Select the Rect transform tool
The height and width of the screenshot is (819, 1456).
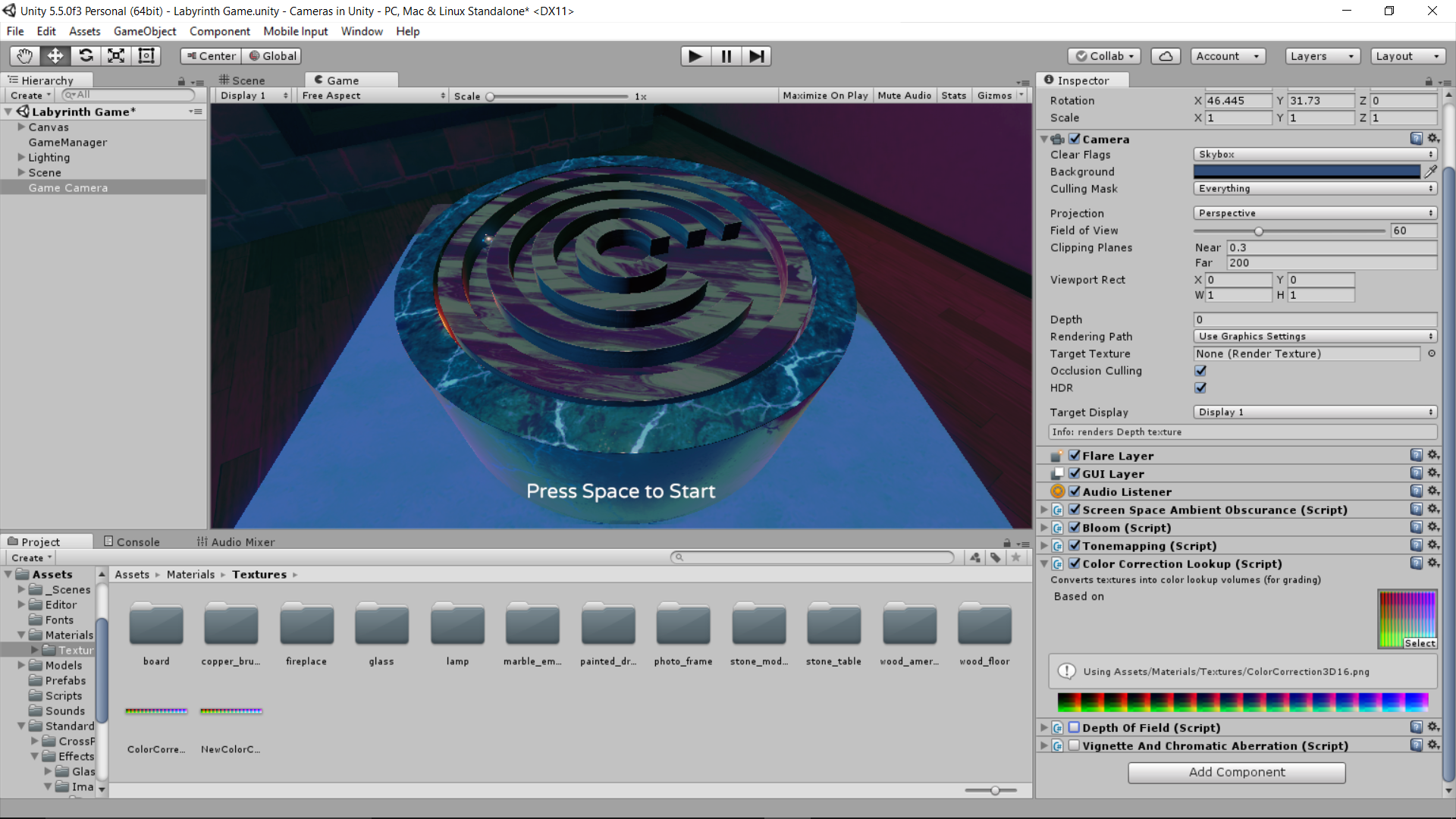coord(146,56)
